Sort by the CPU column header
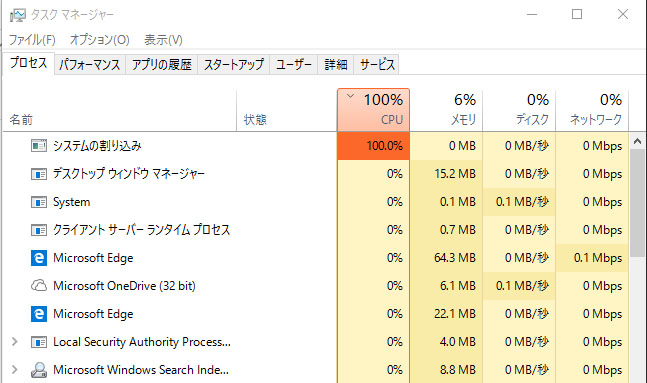The width and height of the screenshot is (647, 383). pyautogui.click(x=373, y=110)
